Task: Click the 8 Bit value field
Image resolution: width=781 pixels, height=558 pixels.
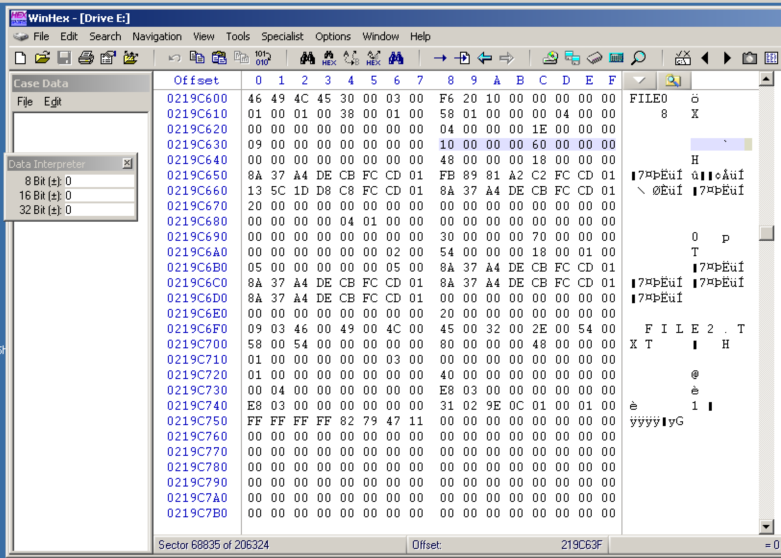Action: click(99, 181)
